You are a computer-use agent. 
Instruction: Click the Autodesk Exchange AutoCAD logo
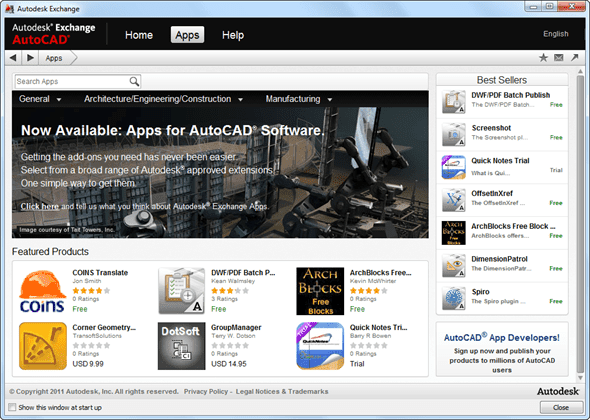coord(53,34)
